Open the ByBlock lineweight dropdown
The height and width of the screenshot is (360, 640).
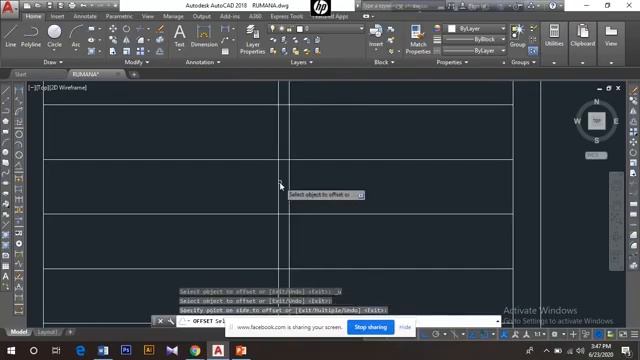[475, 40]
